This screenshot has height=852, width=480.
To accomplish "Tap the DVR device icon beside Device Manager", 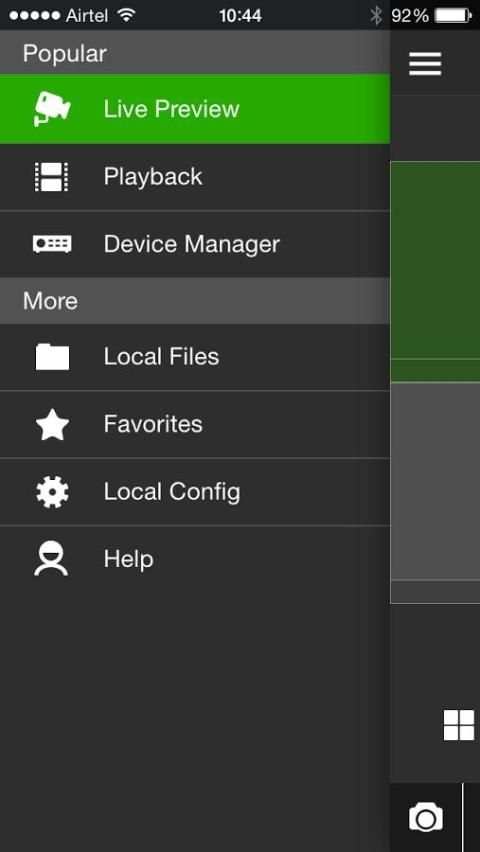I will (x=52, y=244).
